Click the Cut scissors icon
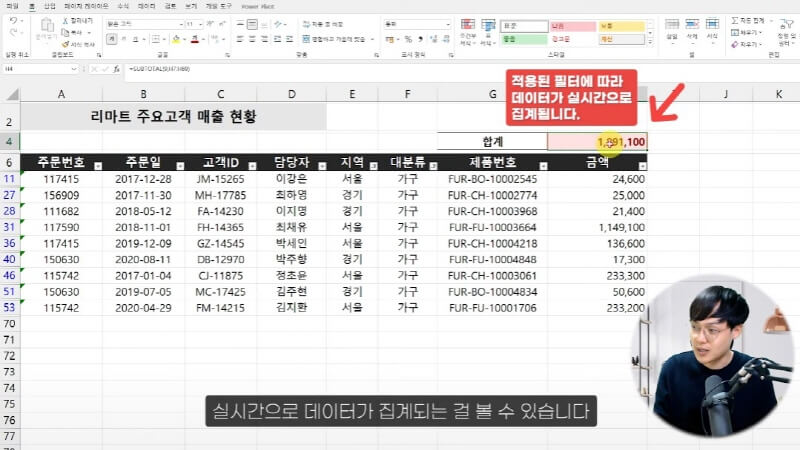 tap(65, 21)
